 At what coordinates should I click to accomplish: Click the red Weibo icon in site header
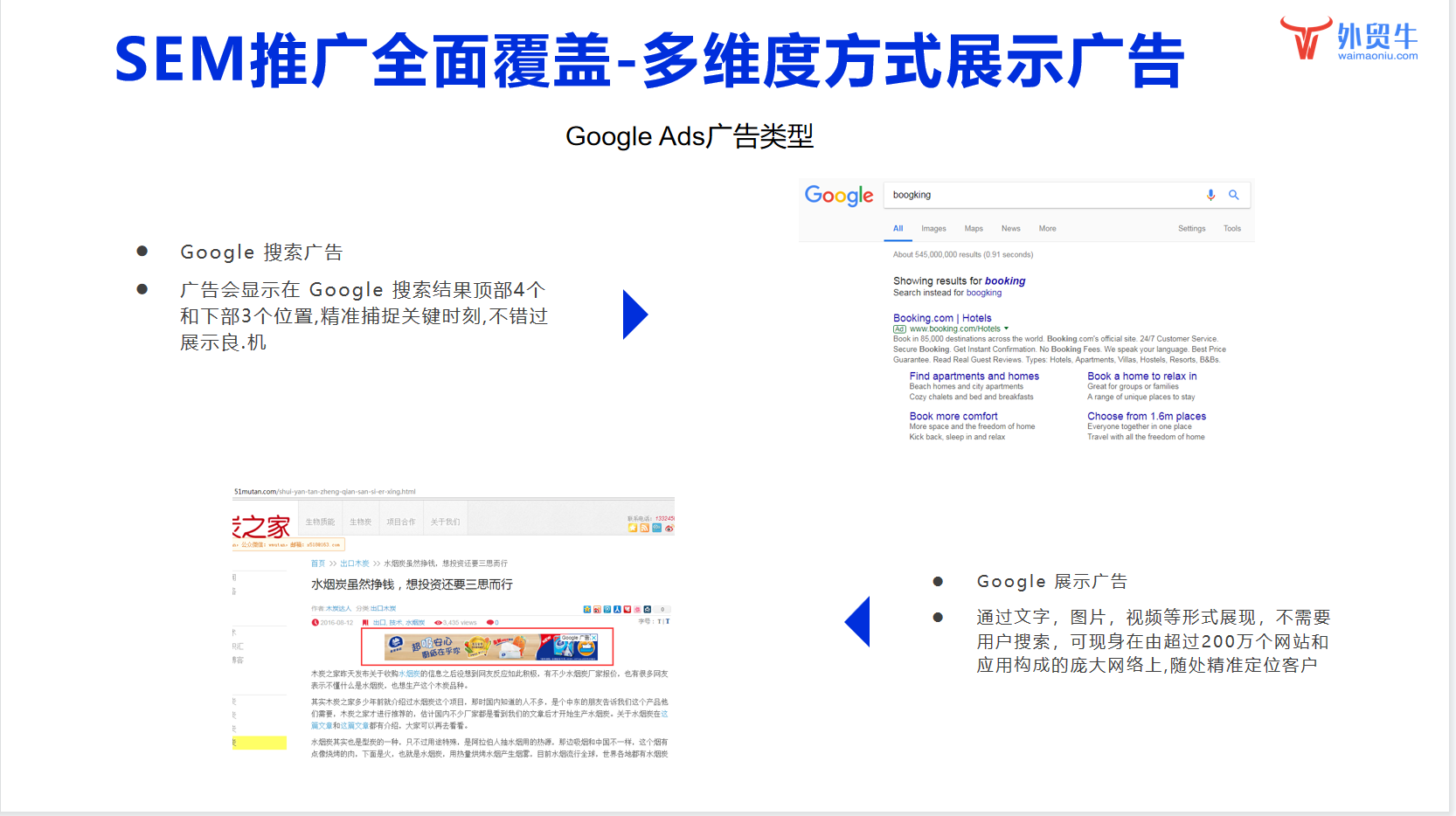click(669, 528)
